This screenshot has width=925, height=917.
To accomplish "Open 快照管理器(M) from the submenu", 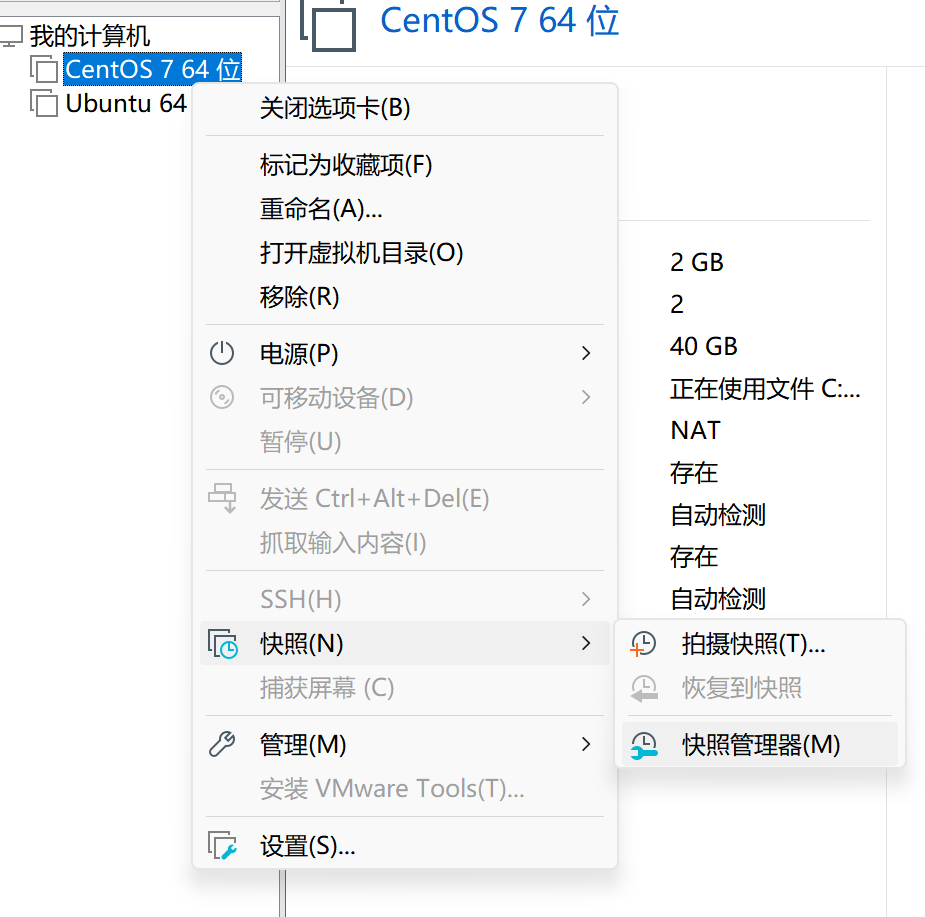I will [761, 744].
